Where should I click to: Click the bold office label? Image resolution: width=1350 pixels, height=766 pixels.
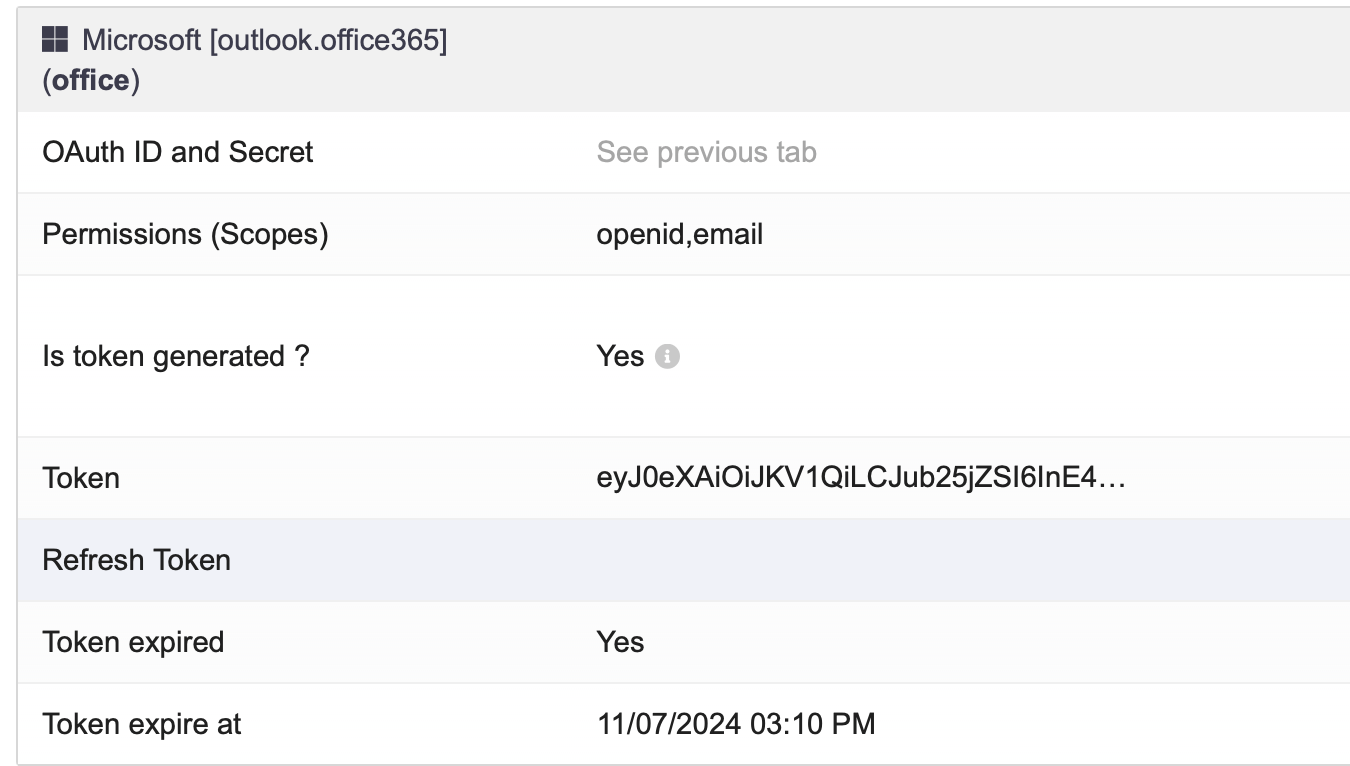tap(91, 80)
